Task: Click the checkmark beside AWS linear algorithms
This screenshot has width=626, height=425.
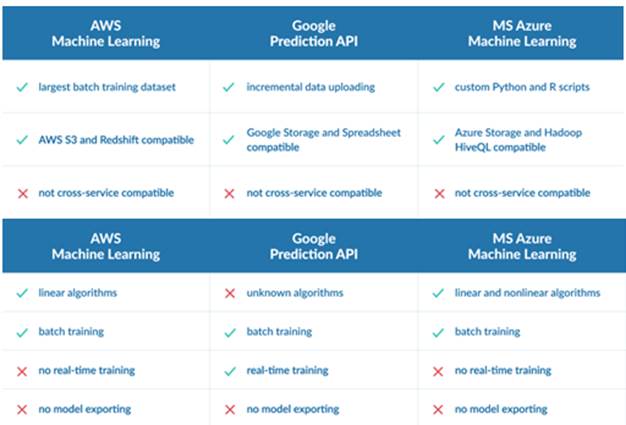Action: point(22,293)
